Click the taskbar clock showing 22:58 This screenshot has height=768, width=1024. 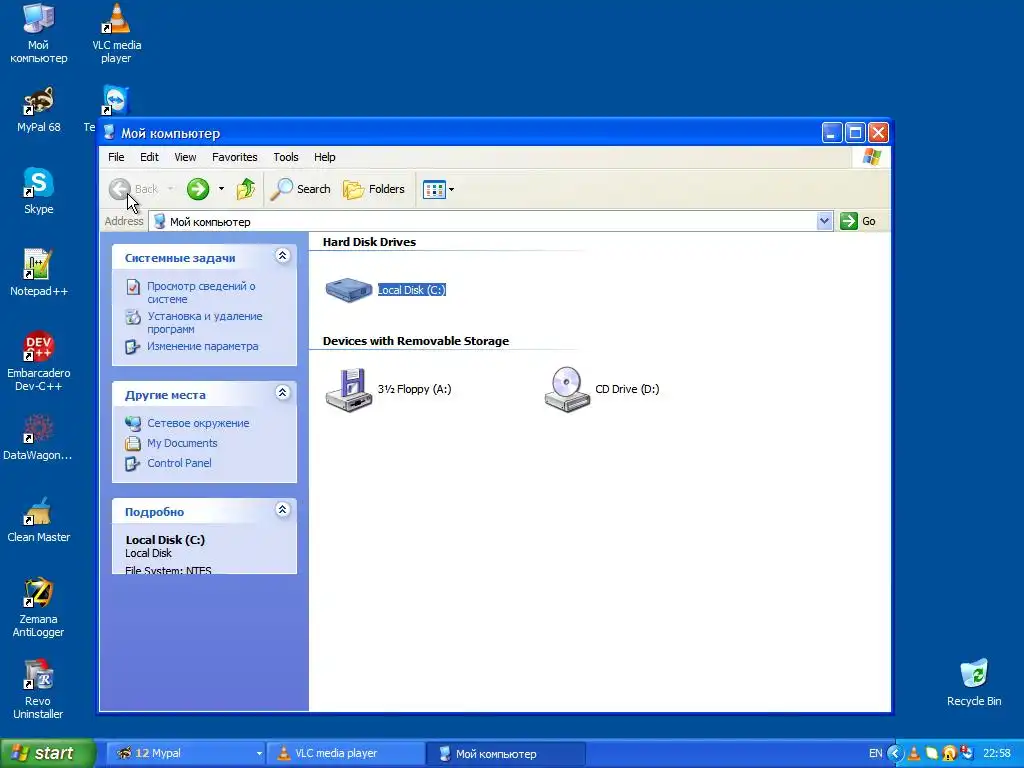(997, 753)
